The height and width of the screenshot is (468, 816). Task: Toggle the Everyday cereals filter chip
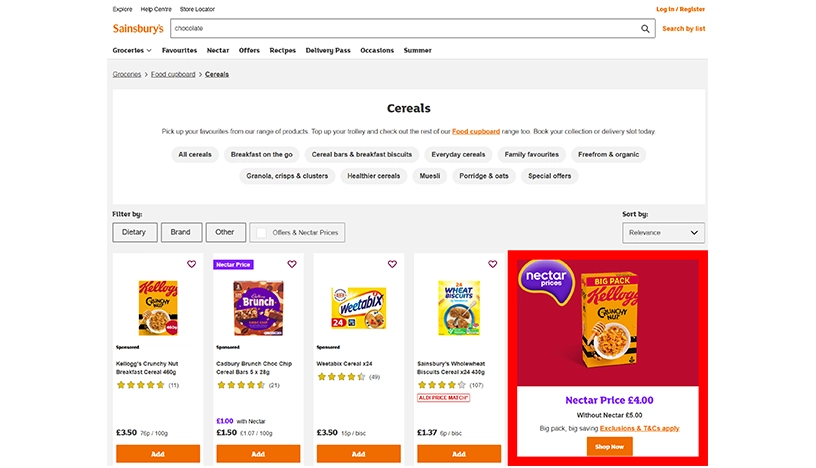point(458,155)
